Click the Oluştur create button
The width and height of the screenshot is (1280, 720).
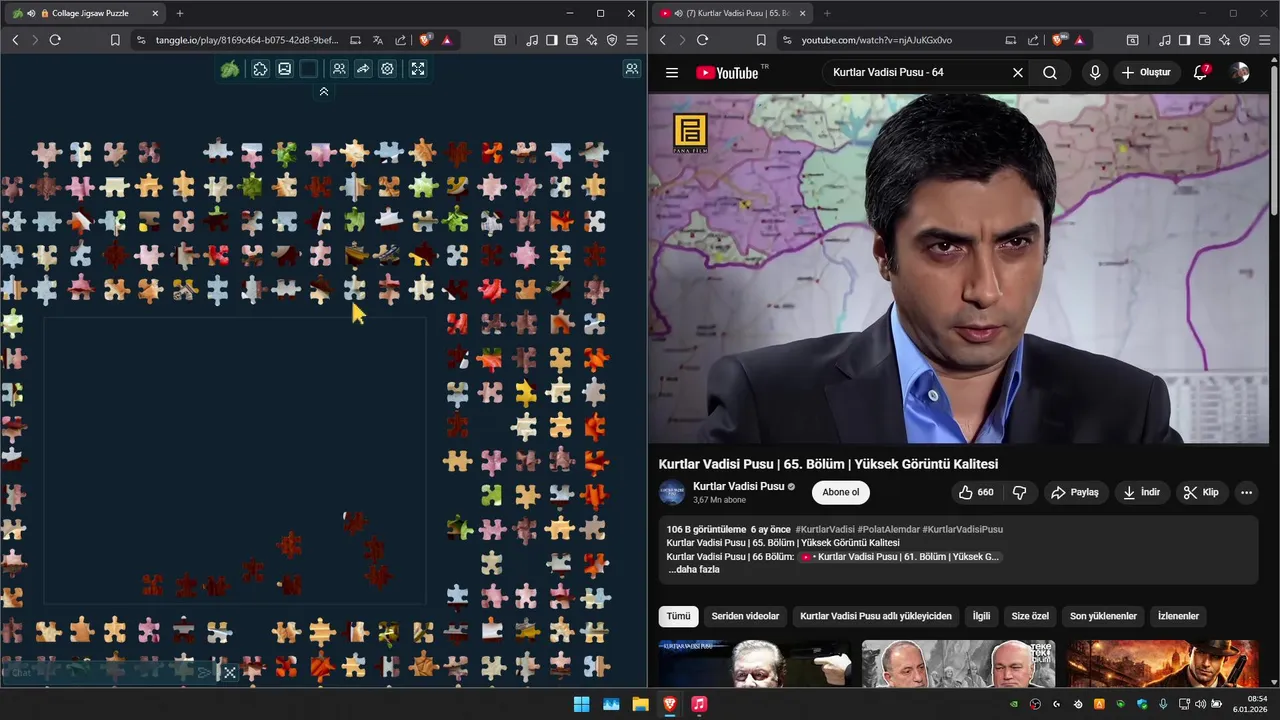point(1146,72)
